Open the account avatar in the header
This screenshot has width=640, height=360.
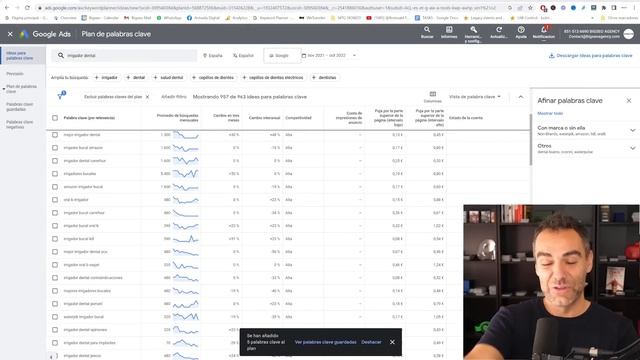click(x=629, y=34)
